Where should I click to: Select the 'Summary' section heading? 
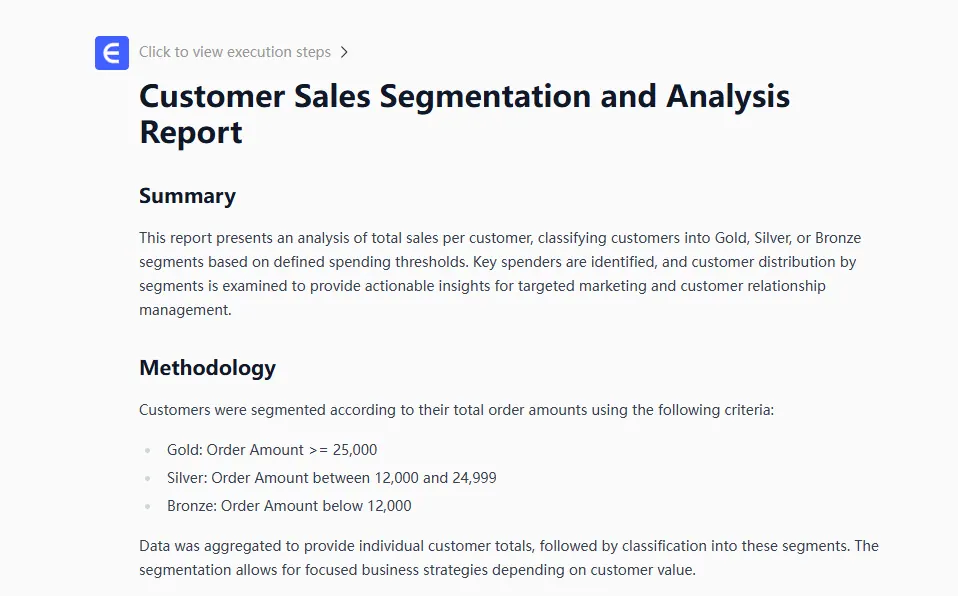pos(187,196)
